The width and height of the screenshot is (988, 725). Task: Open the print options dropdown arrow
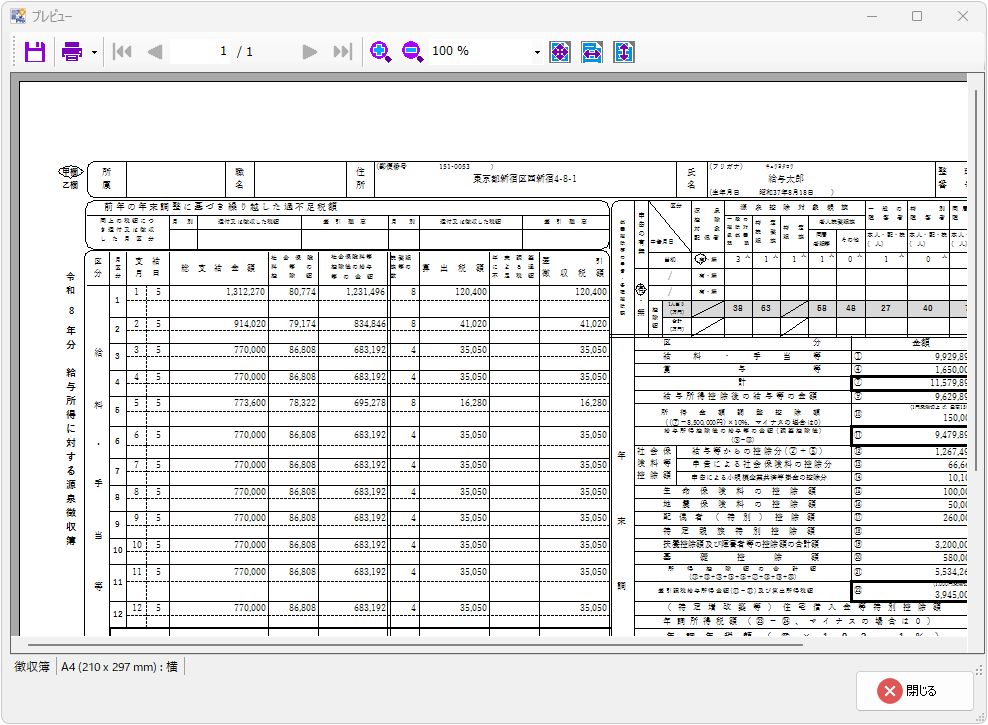point(94,52)
